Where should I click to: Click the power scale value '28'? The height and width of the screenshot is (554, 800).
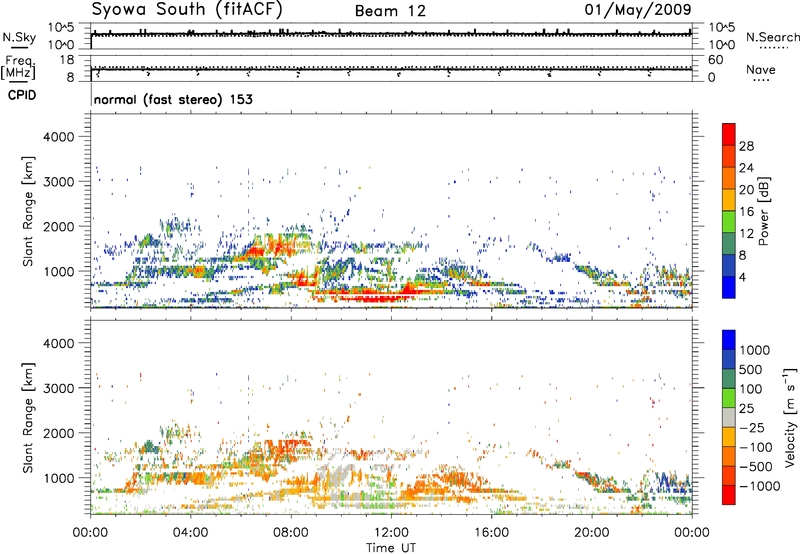pyautogui.click(x=746, y=146)
